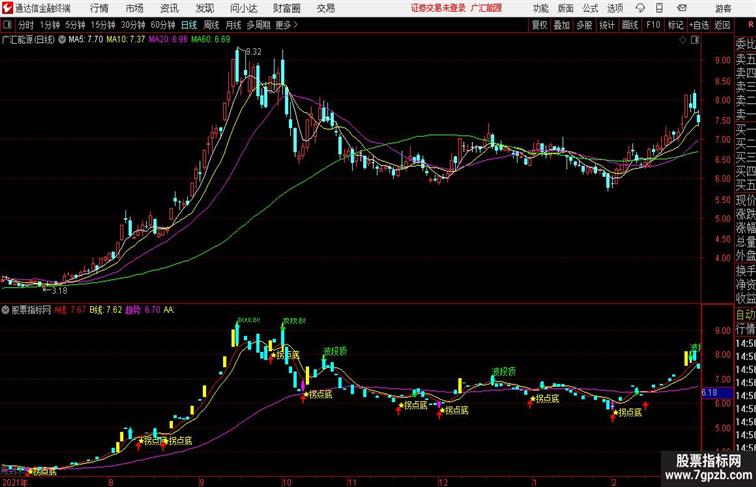Click the diamond icon at chart top-right

tap(683, 40)
